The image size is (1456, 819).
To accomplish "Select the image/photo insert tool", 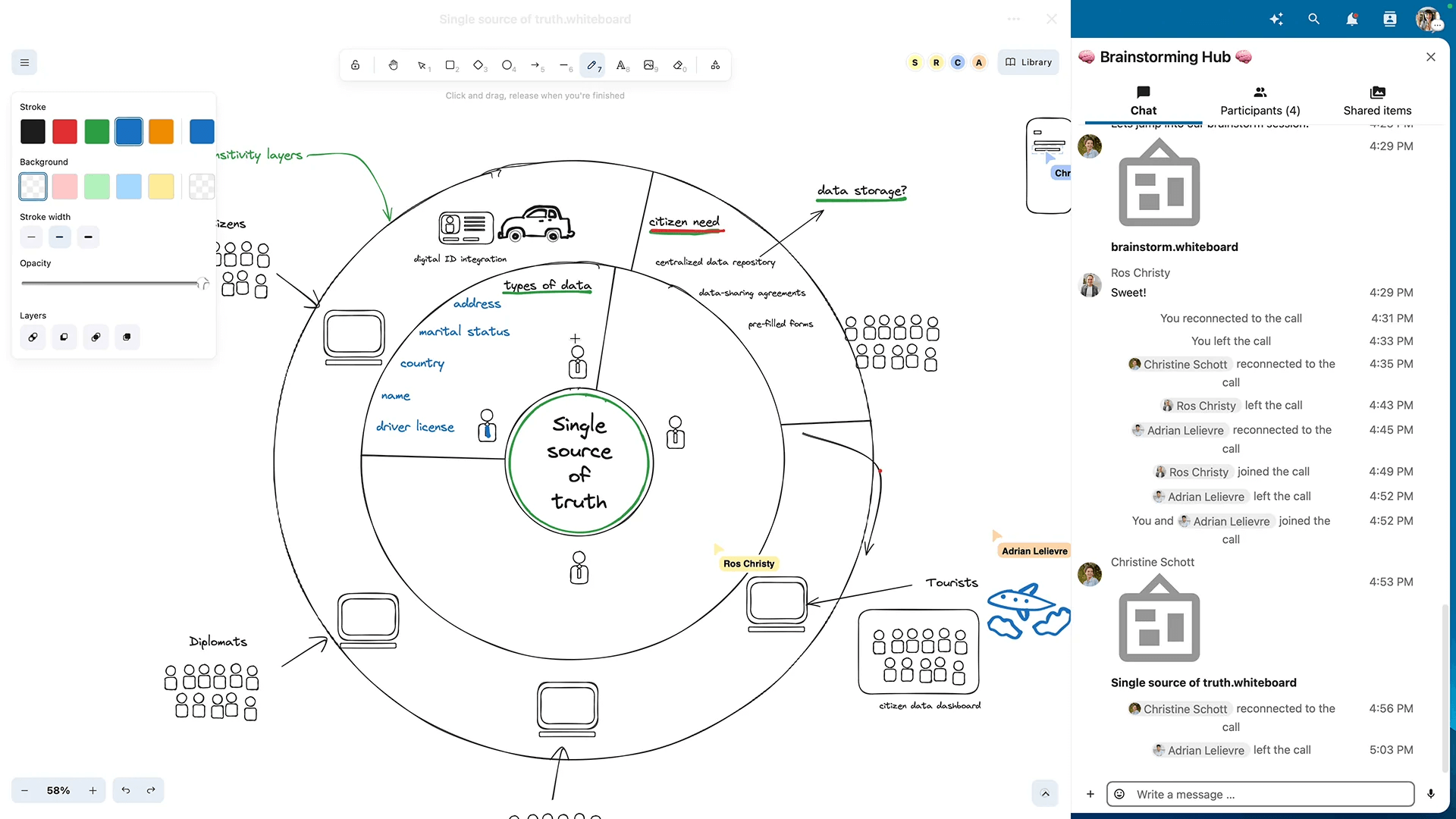I will [x=648, y=64].
